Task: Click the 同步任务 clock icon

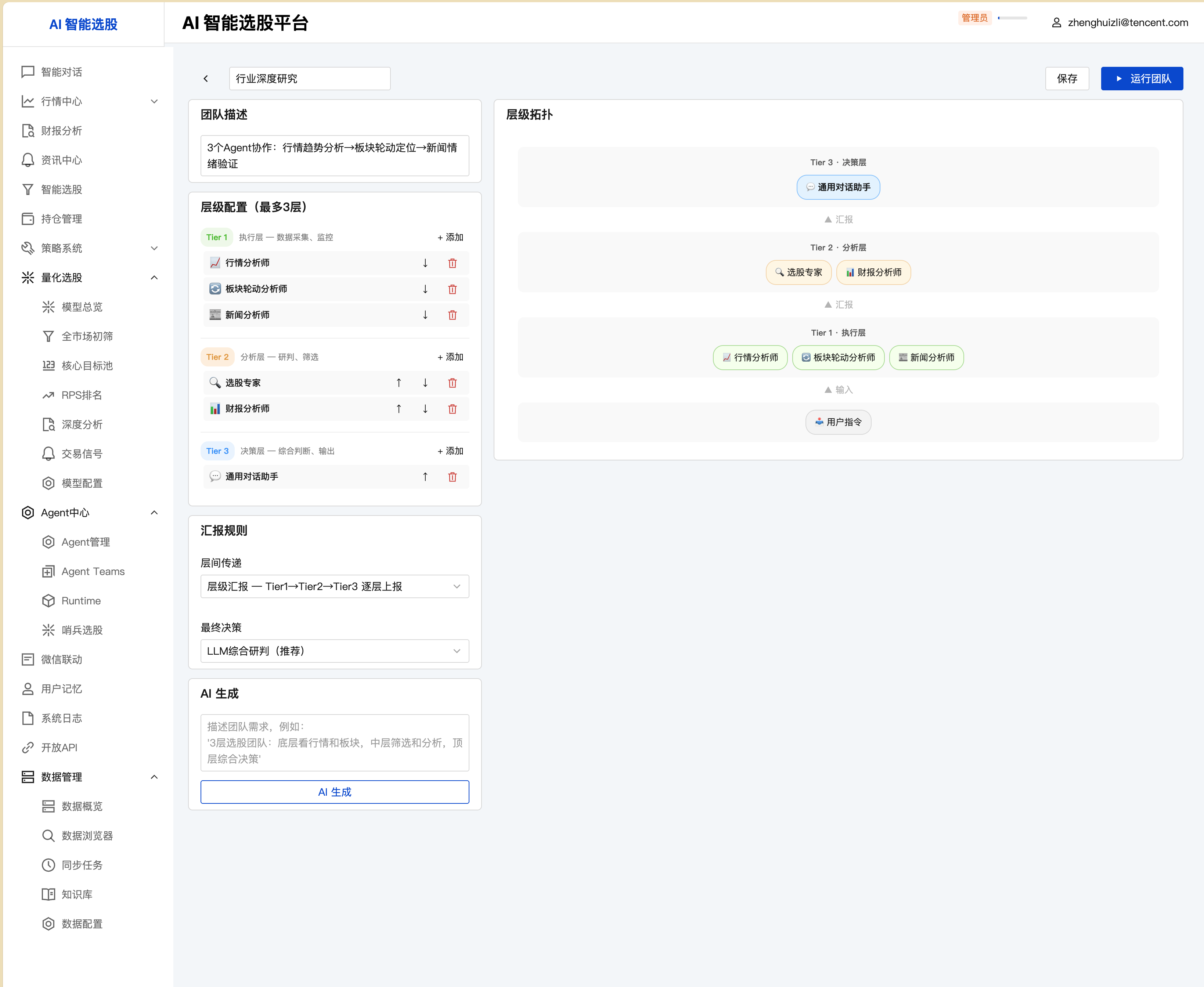Action: pyautogui.click(x=48, y=865)
